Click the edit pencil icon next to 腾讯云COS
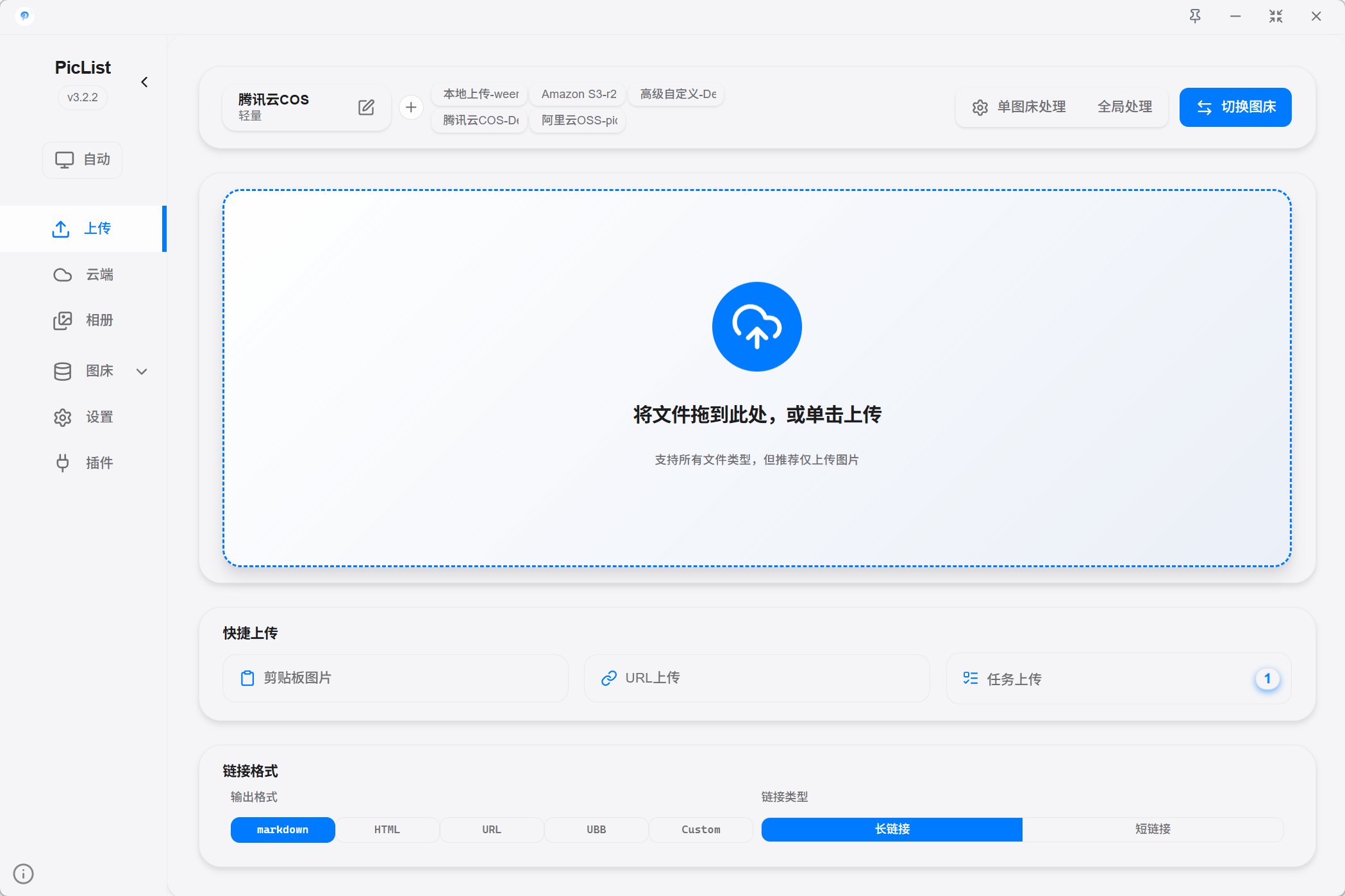 pyautogui.click(x=366, y=107)
